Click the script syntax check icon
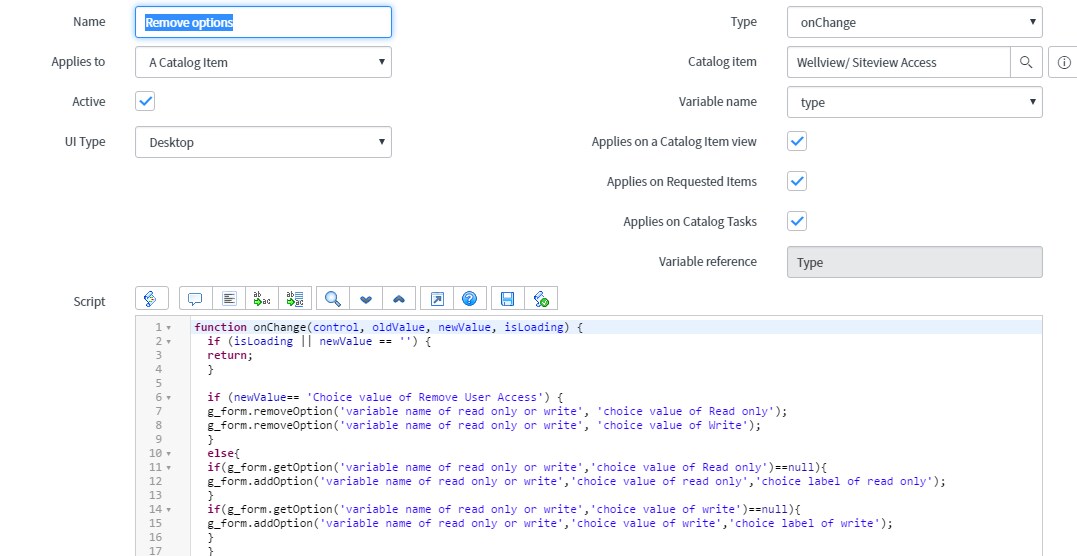1077x556 pixels. point(541,298)
